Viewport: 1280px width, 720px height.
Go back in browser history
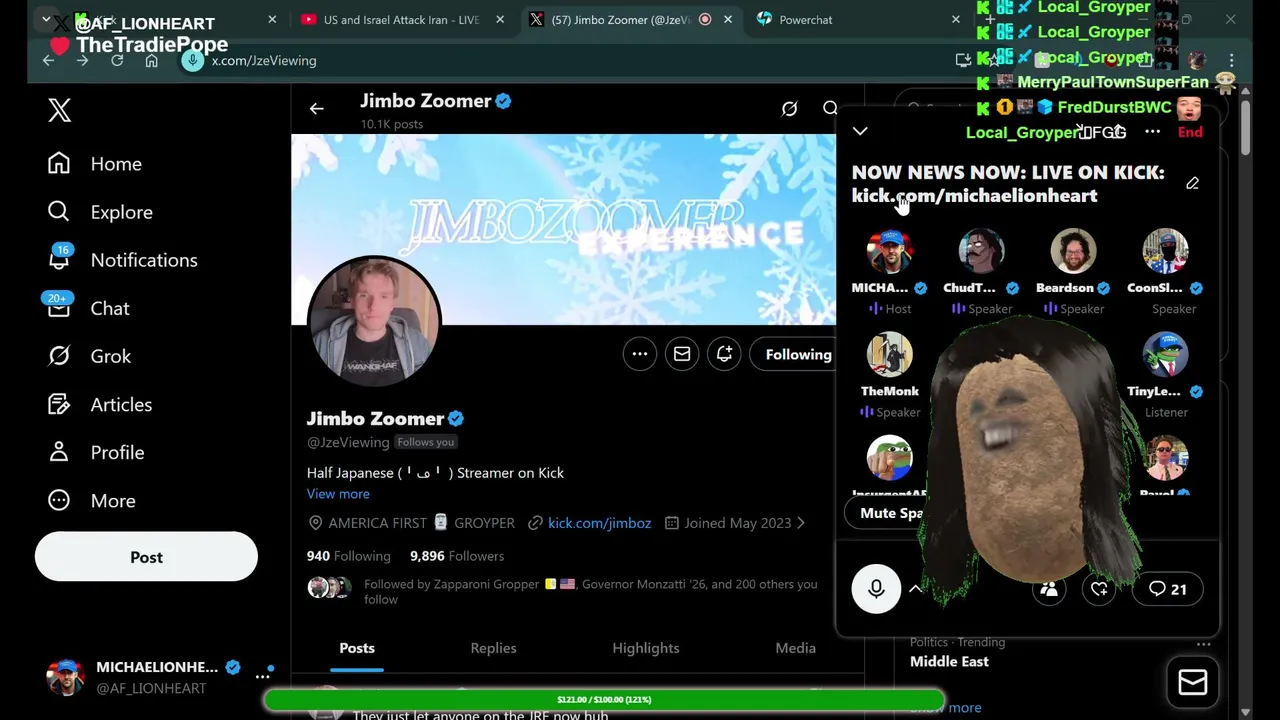tap(48, 61)
